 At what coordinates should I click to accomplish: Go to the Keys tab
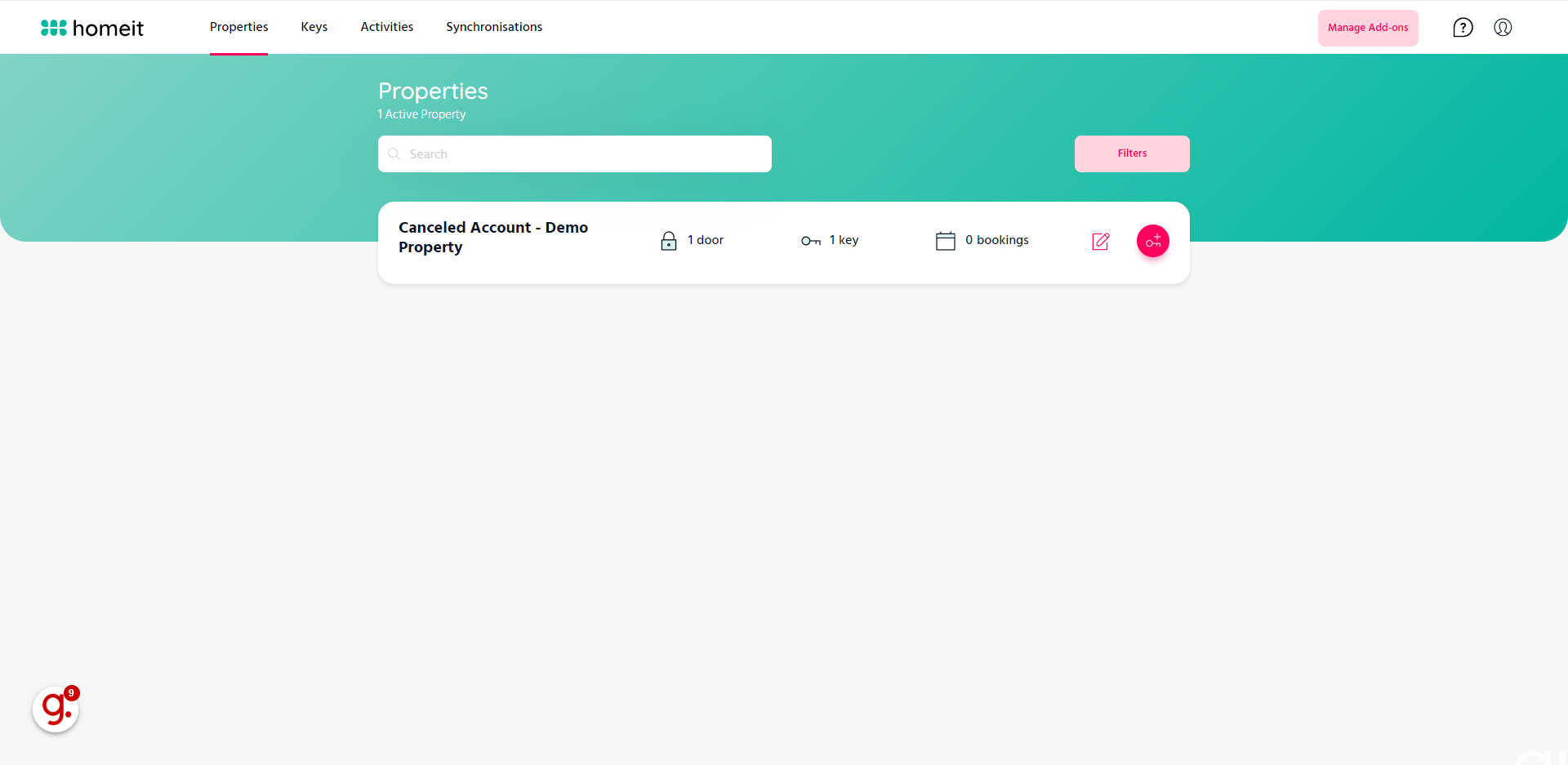coord(314,27)
